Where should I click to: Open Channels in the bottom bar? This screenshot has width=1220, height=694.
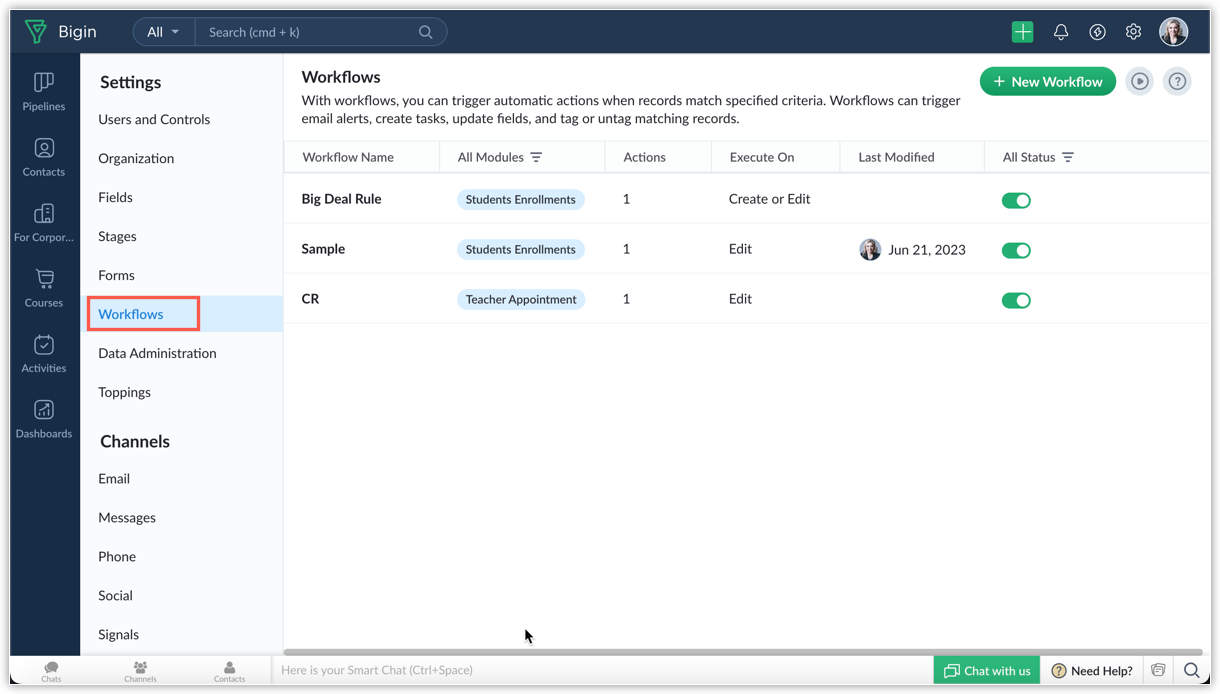[x=140, y=671]
